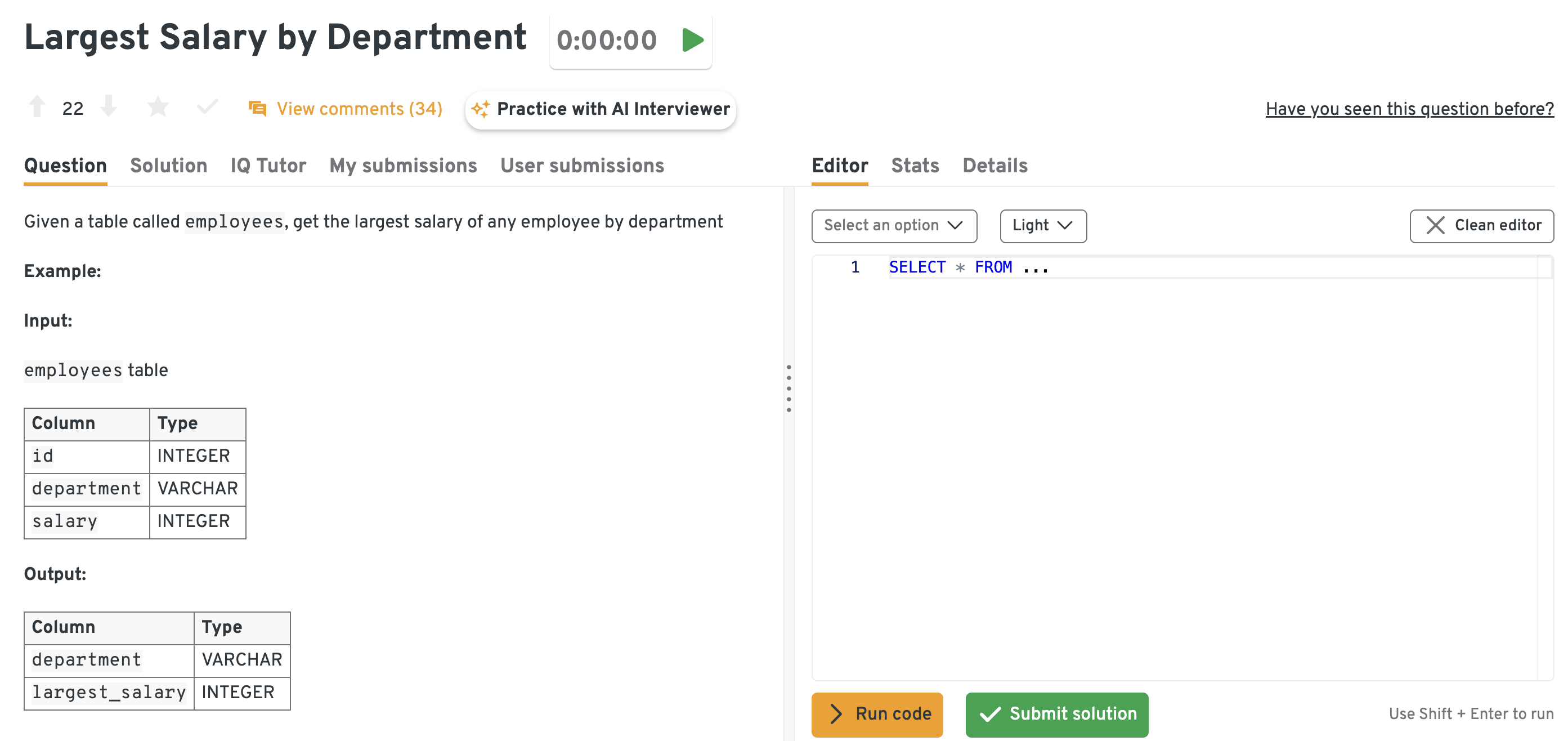This screenshot has width=1568, height=741.
Task: Open Have you seen this question before link
Action: (x=1409, y=109)
